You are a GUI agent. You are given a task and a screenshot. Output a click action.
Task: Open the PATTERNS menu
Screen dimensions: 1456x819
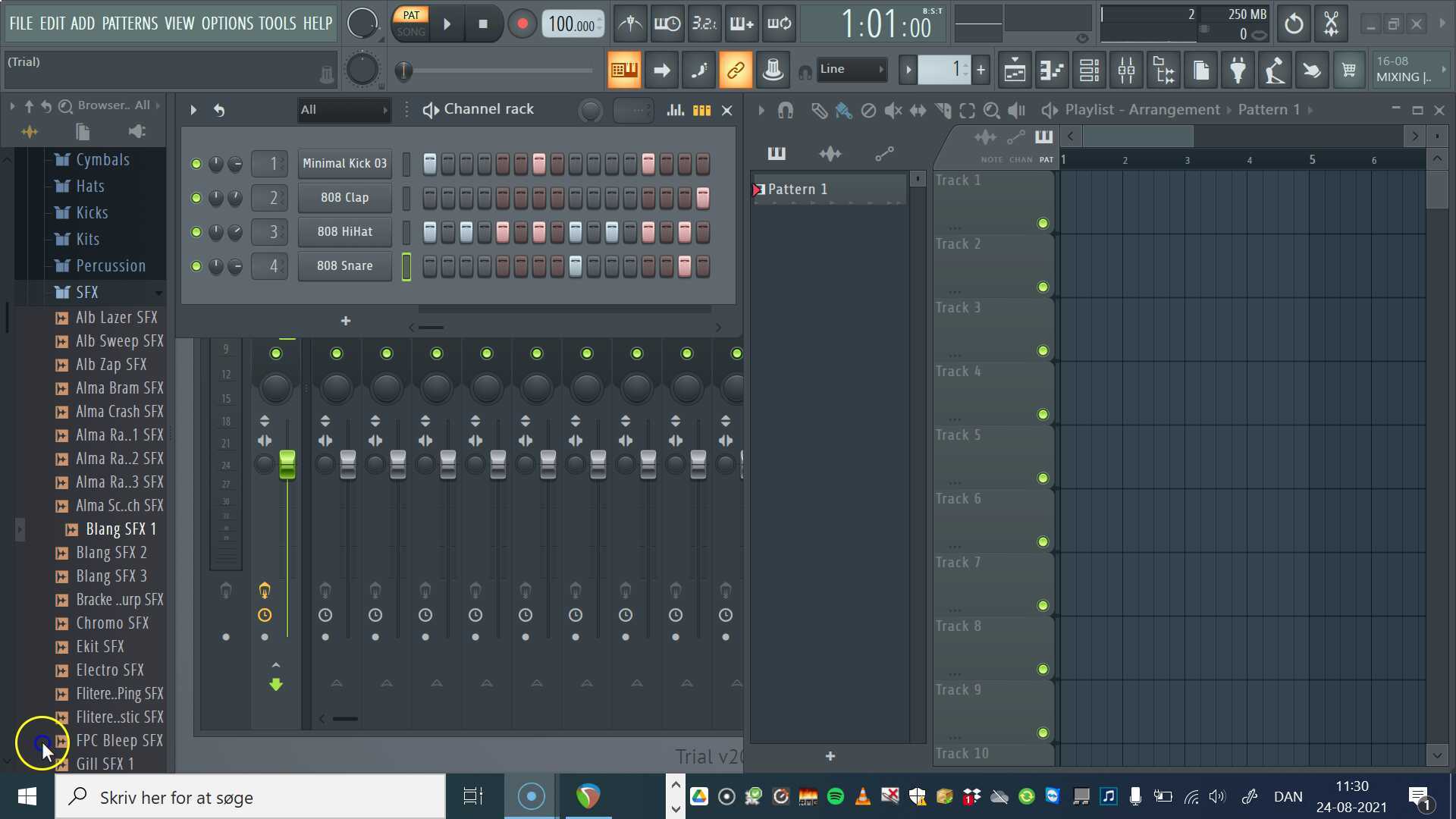pyautogui.click(x=130, y=24)
